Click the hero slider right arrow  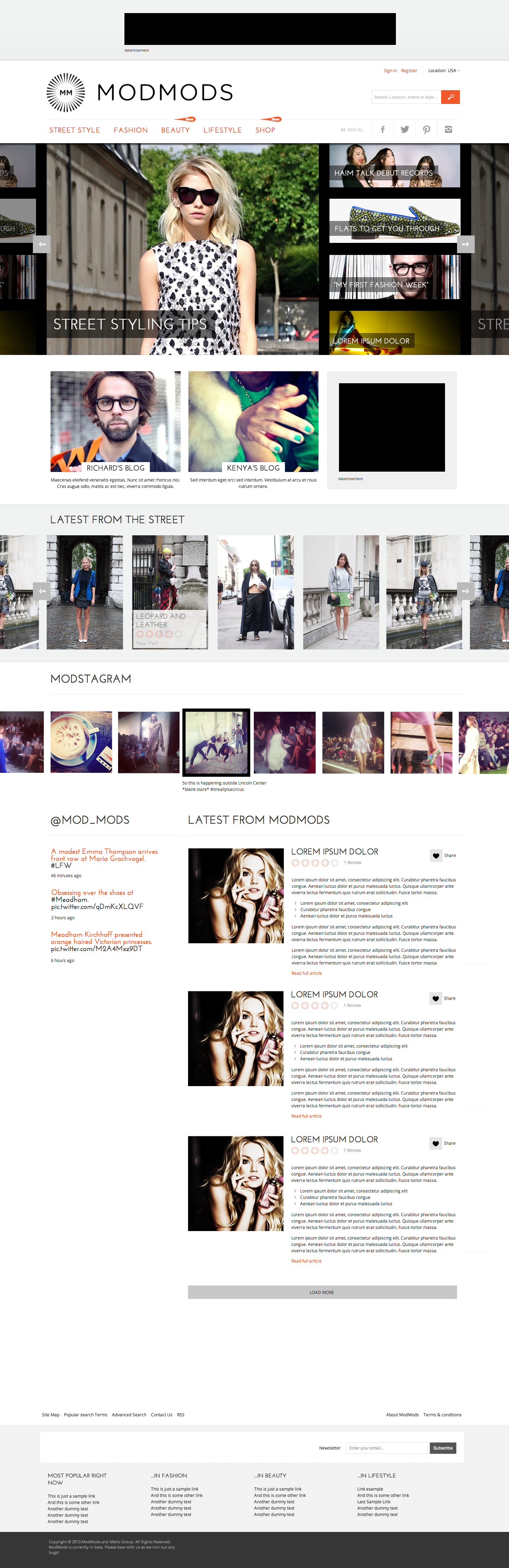(x=465, y=244)
